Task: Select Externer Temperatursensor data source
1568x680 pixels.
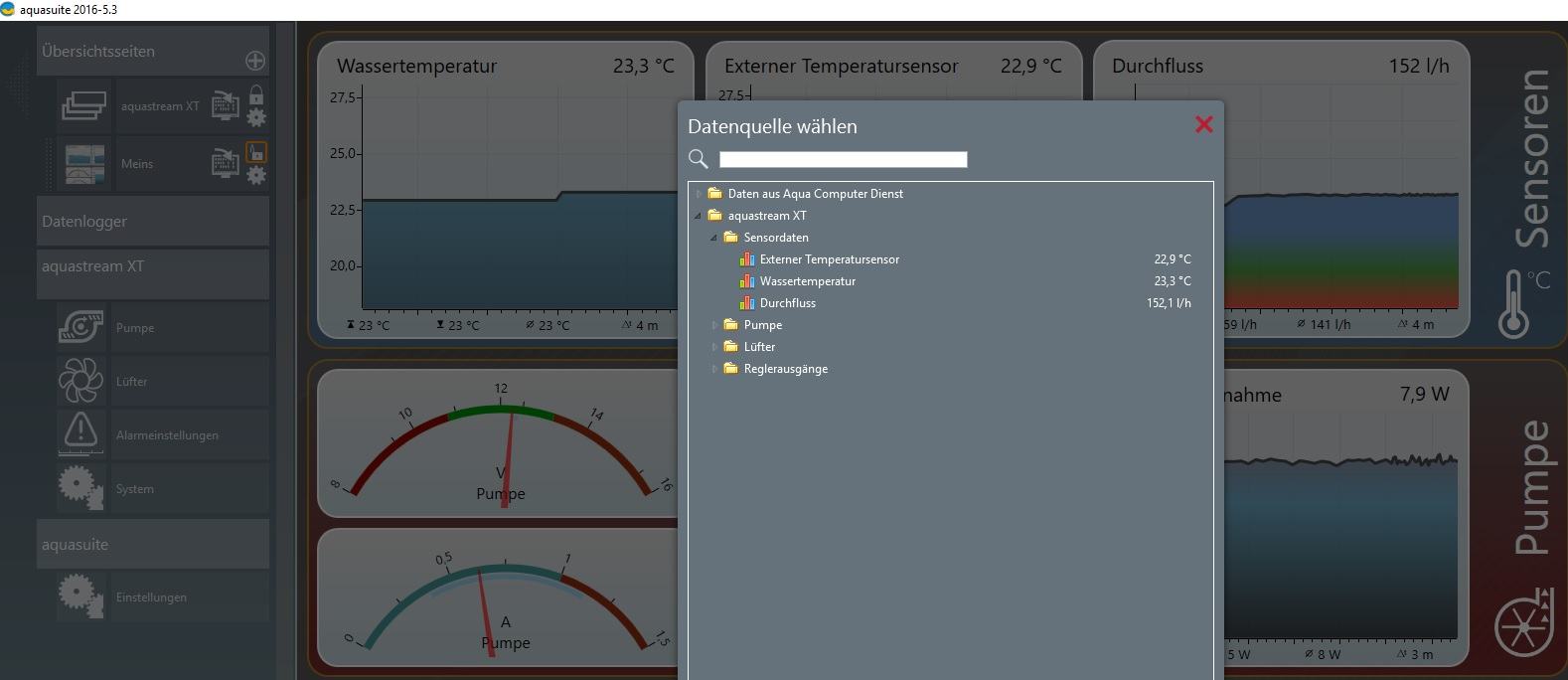Action: coord(830,259)
